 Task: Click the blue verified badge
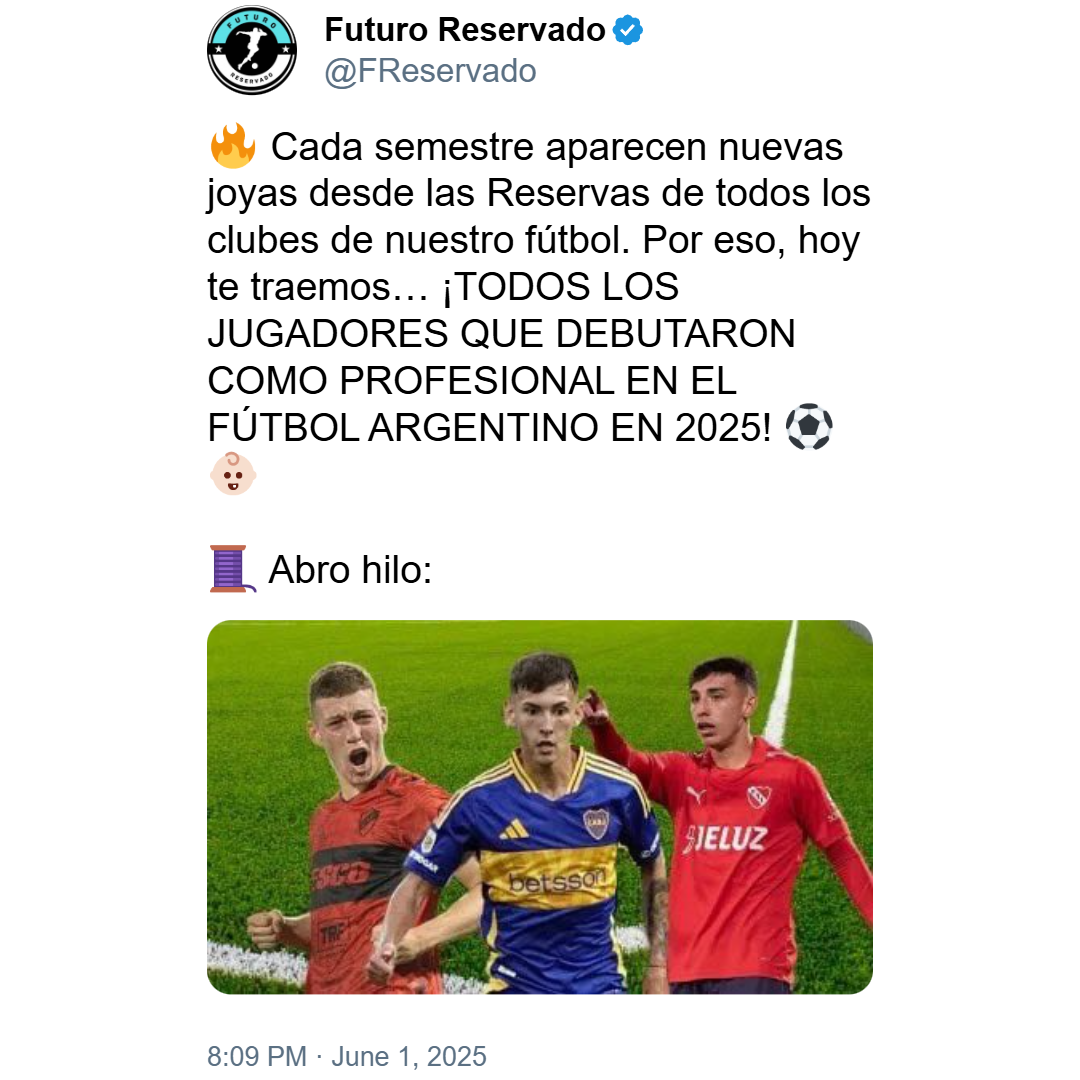(627, 30)
